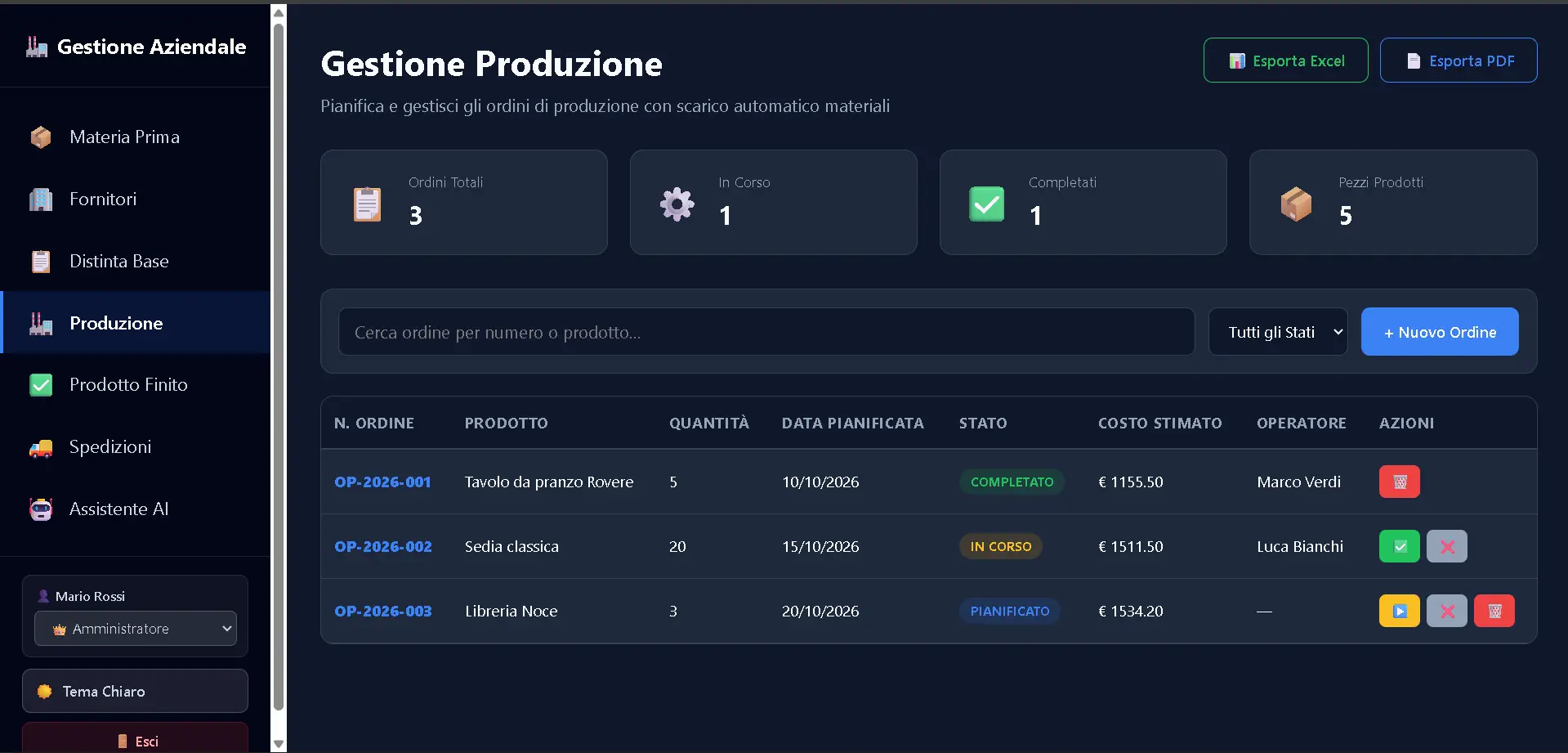Open order link OP-2026-002
1568x753 pixels.
click(x=383, y=546)
